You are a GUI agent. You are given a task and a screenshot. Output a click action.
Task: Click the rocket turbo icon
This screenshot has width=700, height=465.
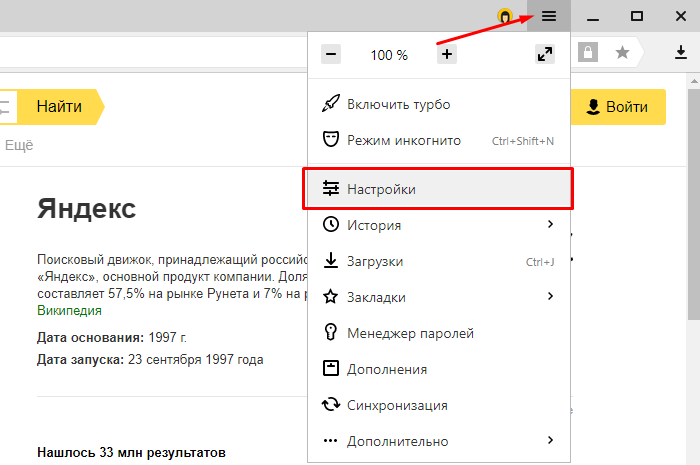(x=331, y=104)
